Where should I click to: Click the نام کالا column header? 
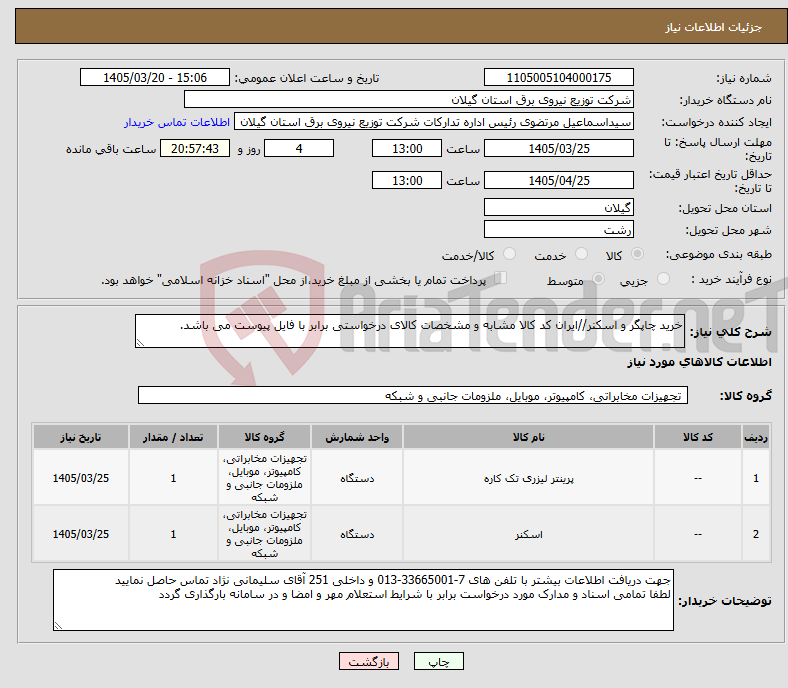pos(528,437)
